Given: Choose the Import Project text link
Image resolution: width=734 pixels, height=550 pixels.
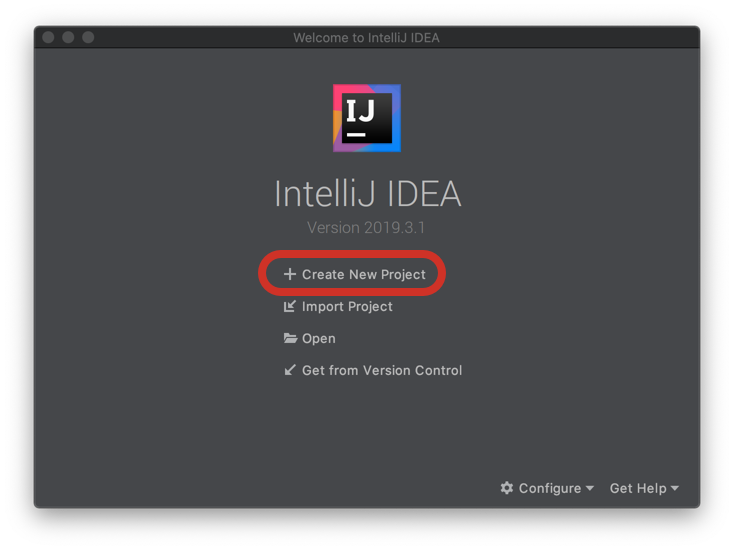Looking at the screenshot, I should (x=347, y=307).
